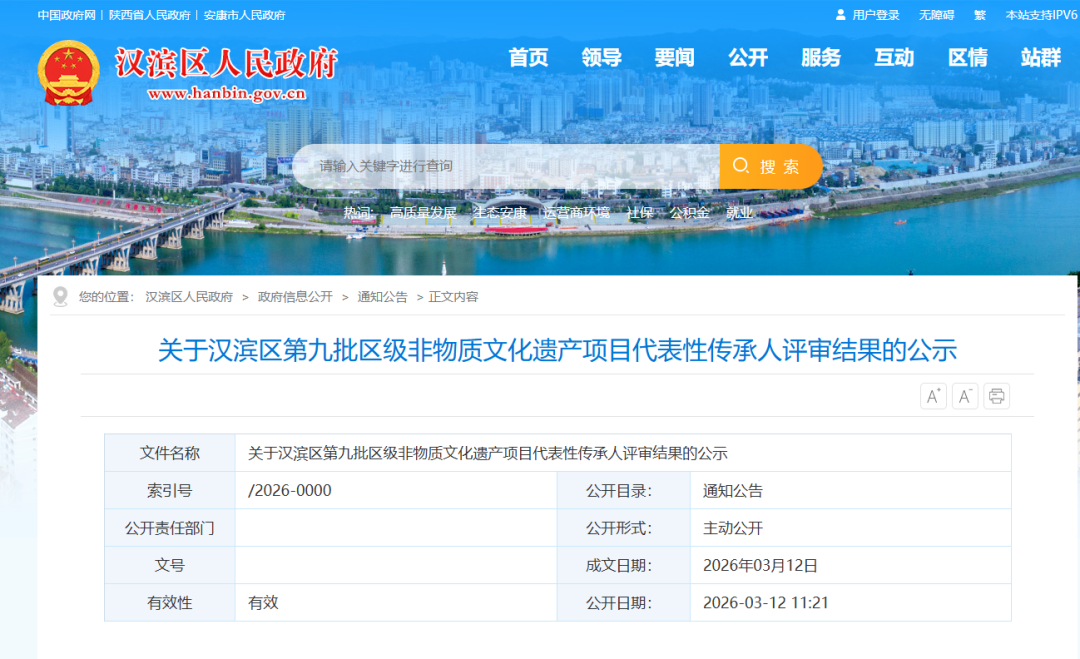The image size is (1080, 659).
Task: Click the 用户登录 link
Action: click(875, 15)
